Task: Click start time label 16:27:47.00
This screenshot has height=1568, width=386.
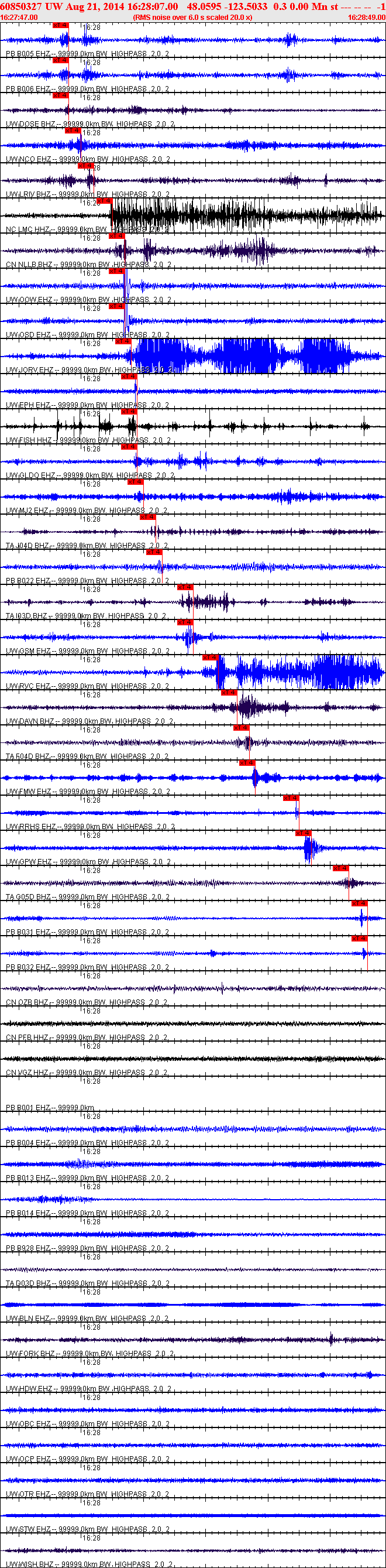Action: (19, 18)
